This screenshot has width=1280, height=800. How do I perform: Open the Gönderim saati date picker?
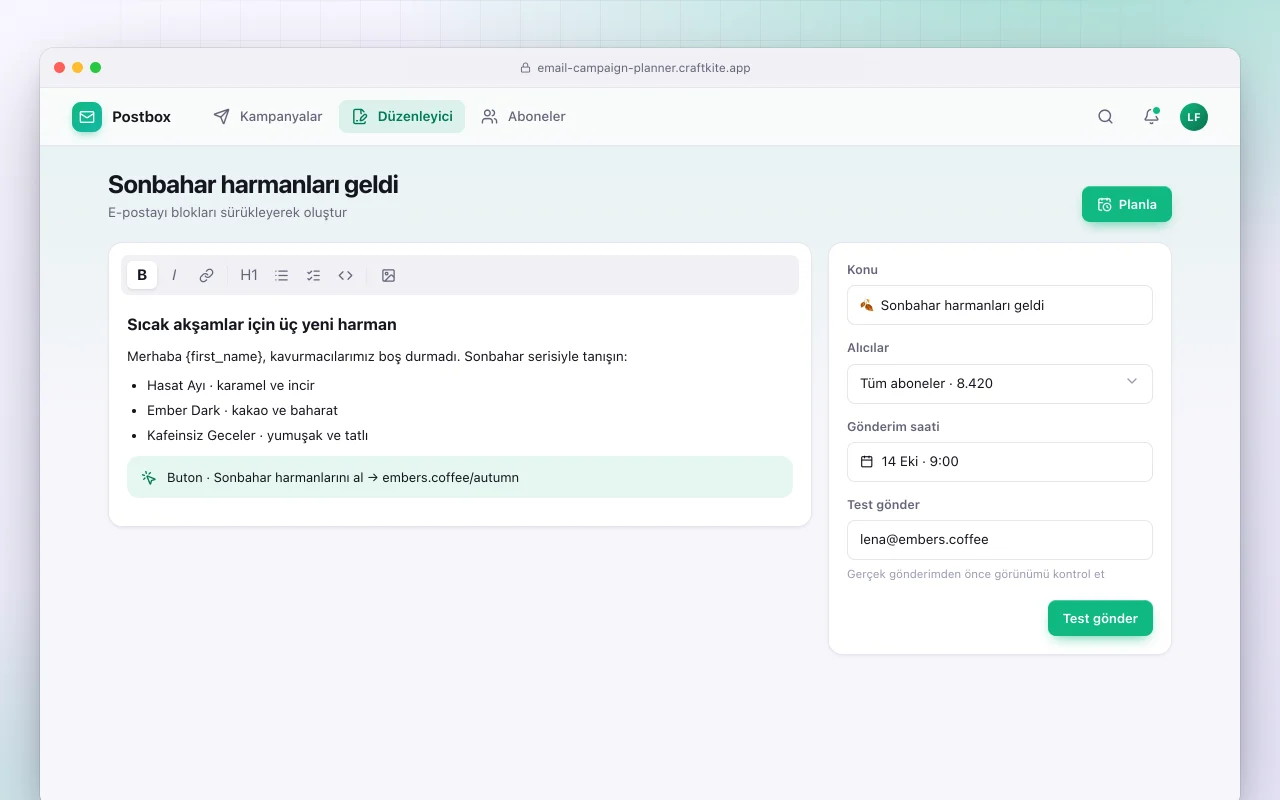coord(1000,462)
